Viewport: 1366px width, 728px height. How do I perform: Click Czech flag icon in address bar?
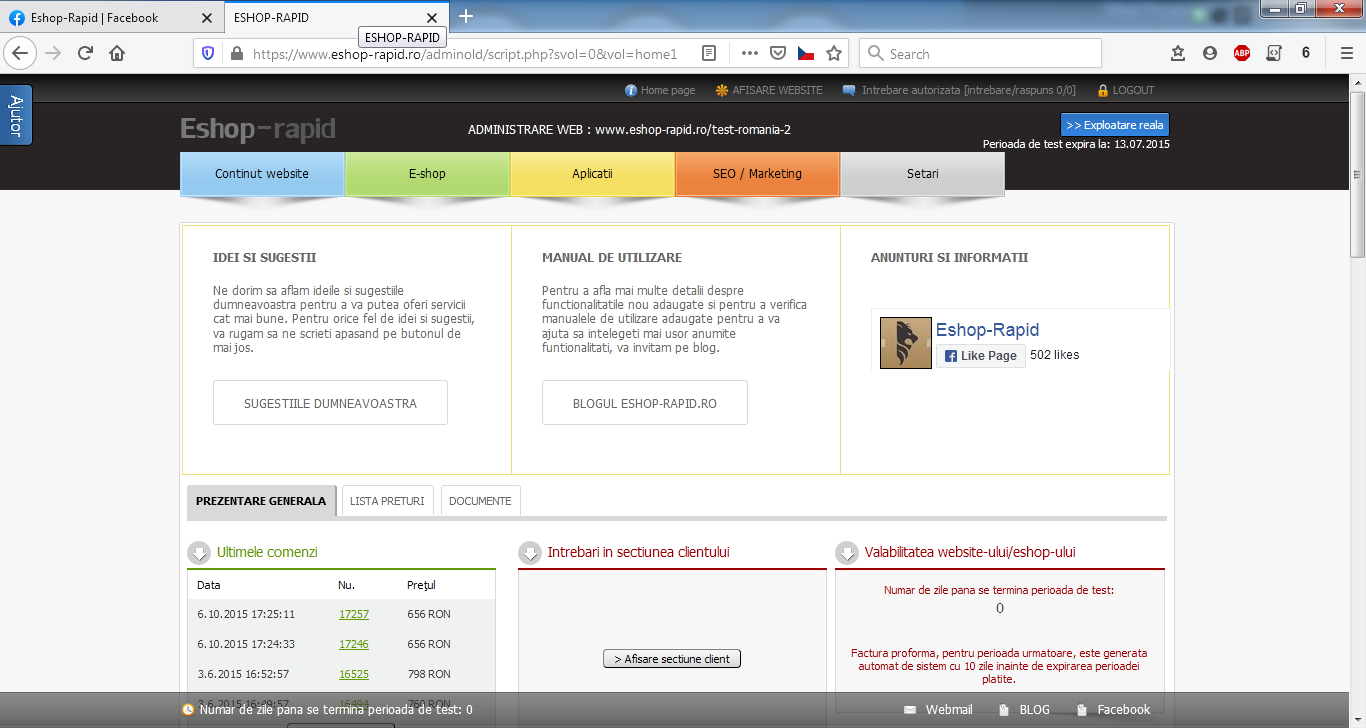(805, 54)
